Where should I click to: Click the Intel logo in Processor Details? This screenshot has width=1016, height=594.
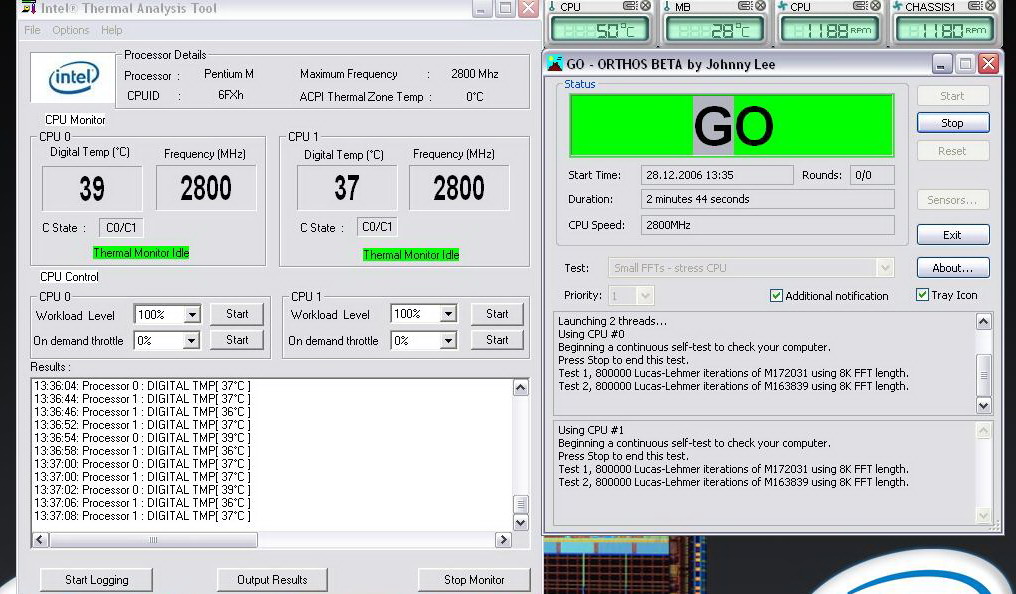tap(73, 78)
